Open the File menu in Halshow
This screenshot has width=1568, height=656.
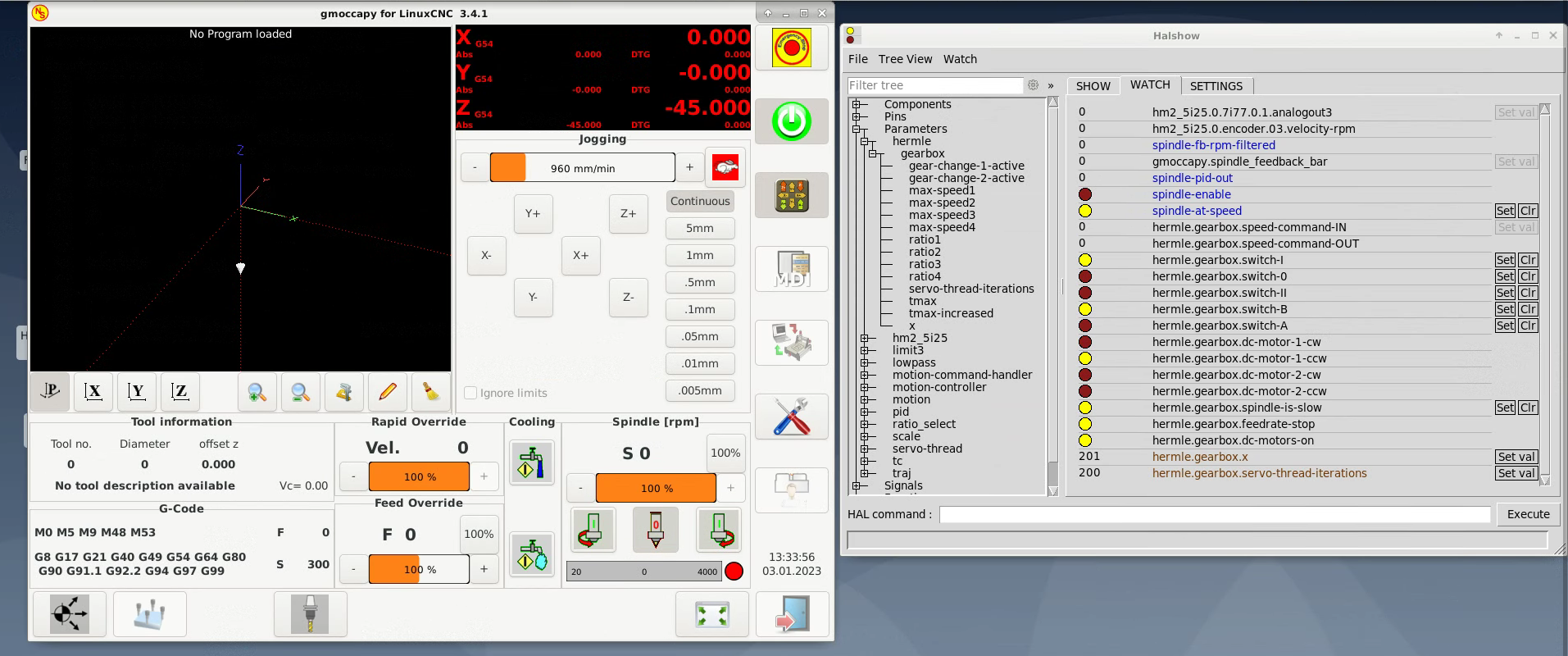pyautogui.click(x=857, y=59)
